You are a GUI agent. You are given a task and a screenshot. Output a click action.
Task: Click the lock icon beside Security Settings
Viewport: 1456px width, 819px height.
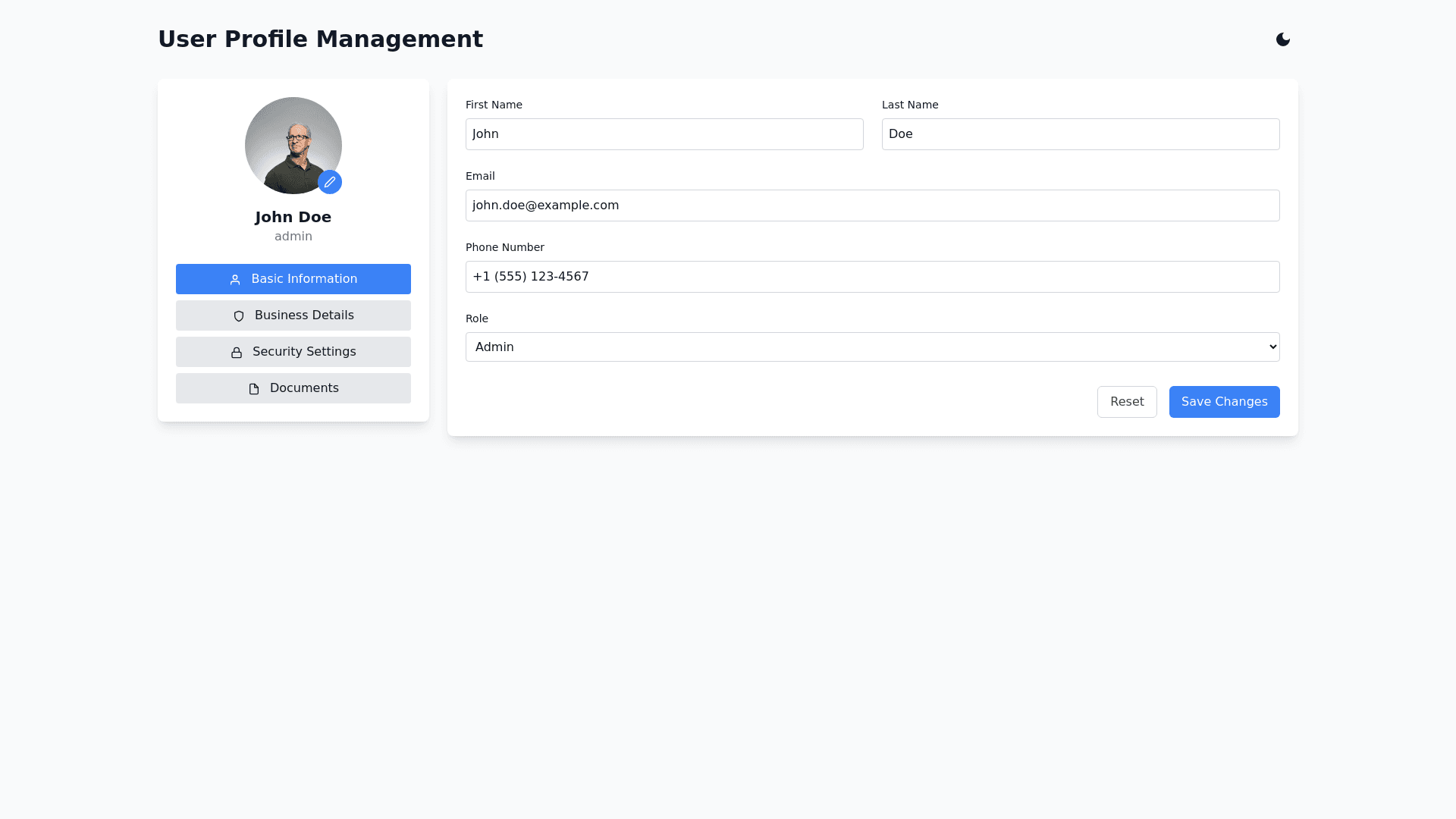tap(237, 353)
